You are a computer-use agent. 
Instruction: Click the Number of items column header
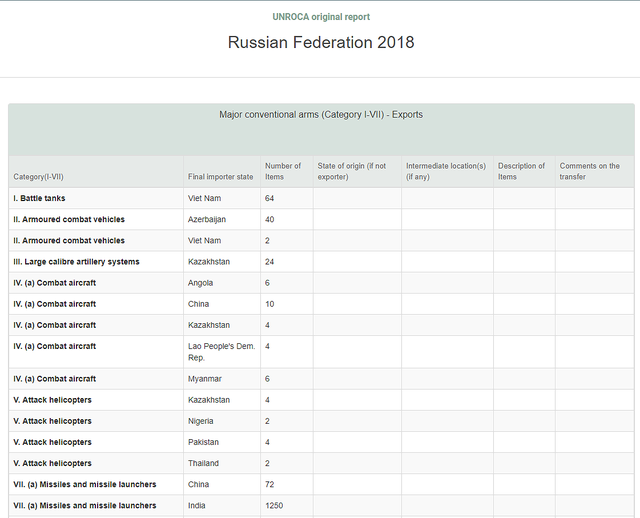(x=283, y=171)
